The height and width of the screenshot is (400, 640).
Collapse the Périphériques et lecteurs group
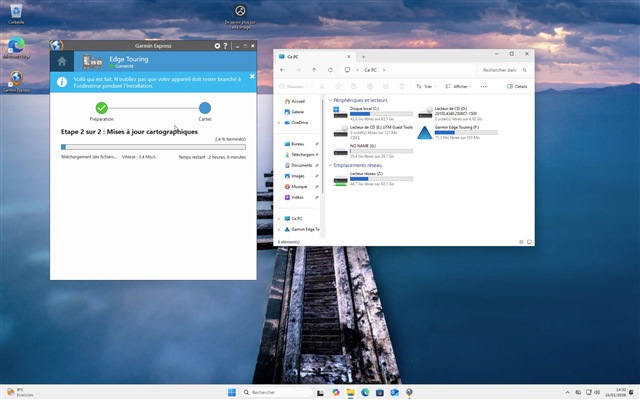coord(329,100)
